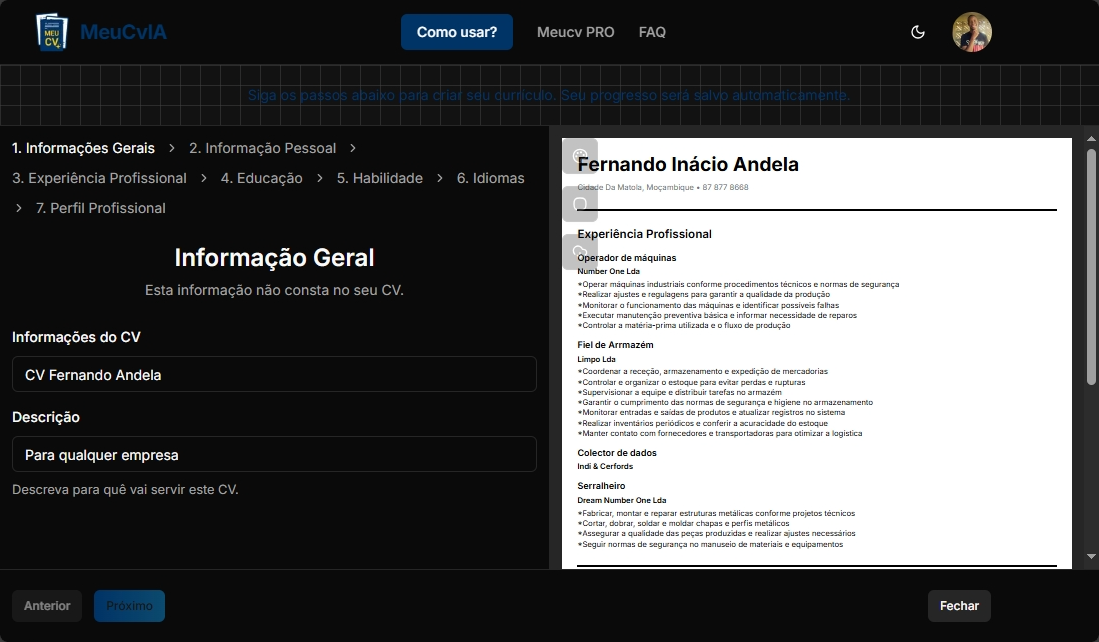Open the FAQ page
The width and height of the screenshot is (1099, 642).
[x=652, y=31]
